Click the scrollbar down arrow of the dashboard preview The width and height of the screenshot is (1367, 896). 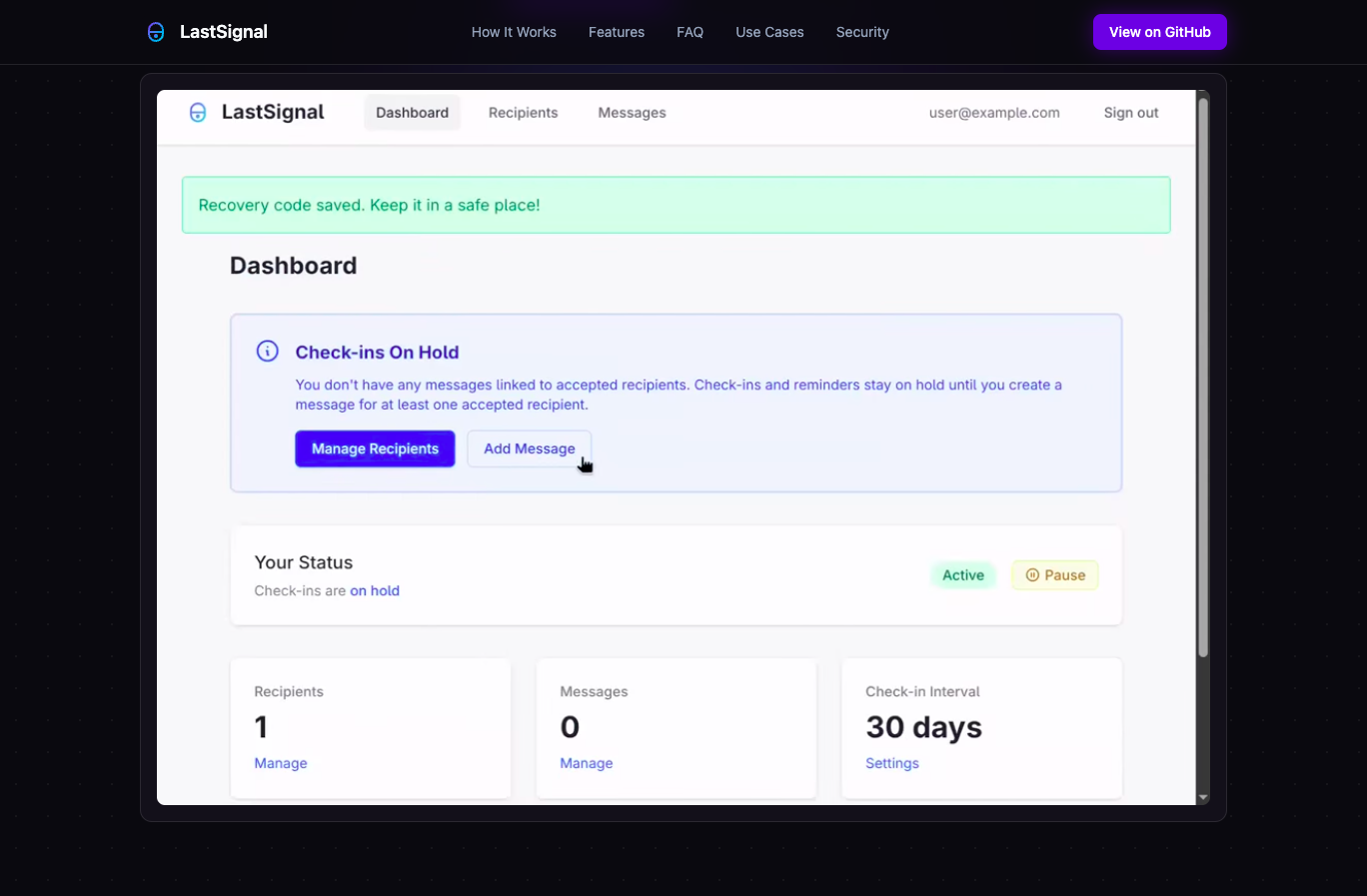click(x=1203, y=797)
